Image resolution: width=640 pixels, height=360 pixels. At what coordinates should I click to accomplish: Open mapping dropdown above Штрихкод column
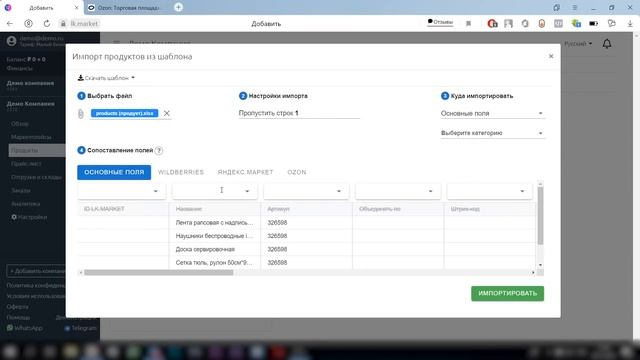tap(489, 191)
